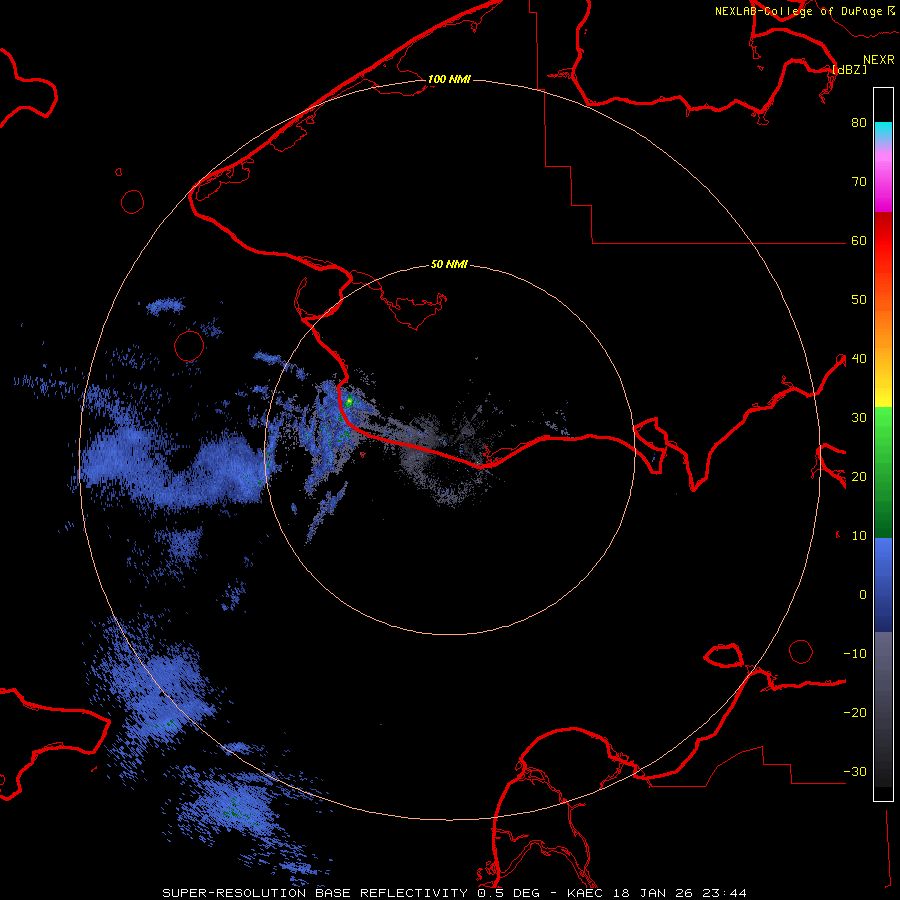Screen dimensions: 900x900
Task: Click the 40 value on color scale
Action: (x=859, y=359)
